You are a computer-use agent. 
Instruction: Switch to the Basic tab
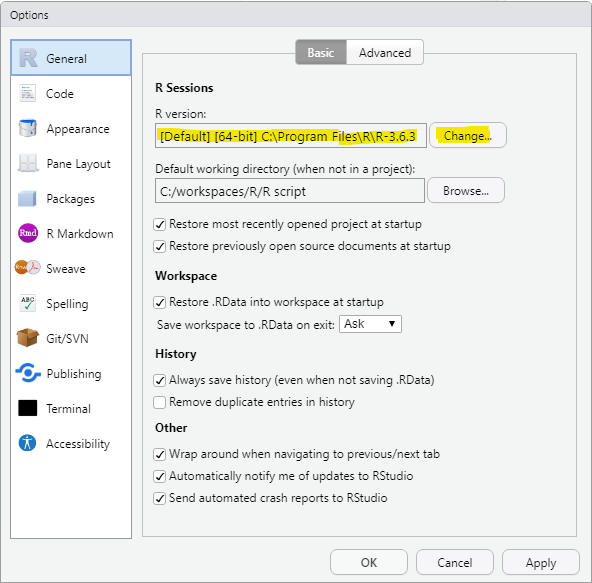pyautogui.click(x=321, y=52)
